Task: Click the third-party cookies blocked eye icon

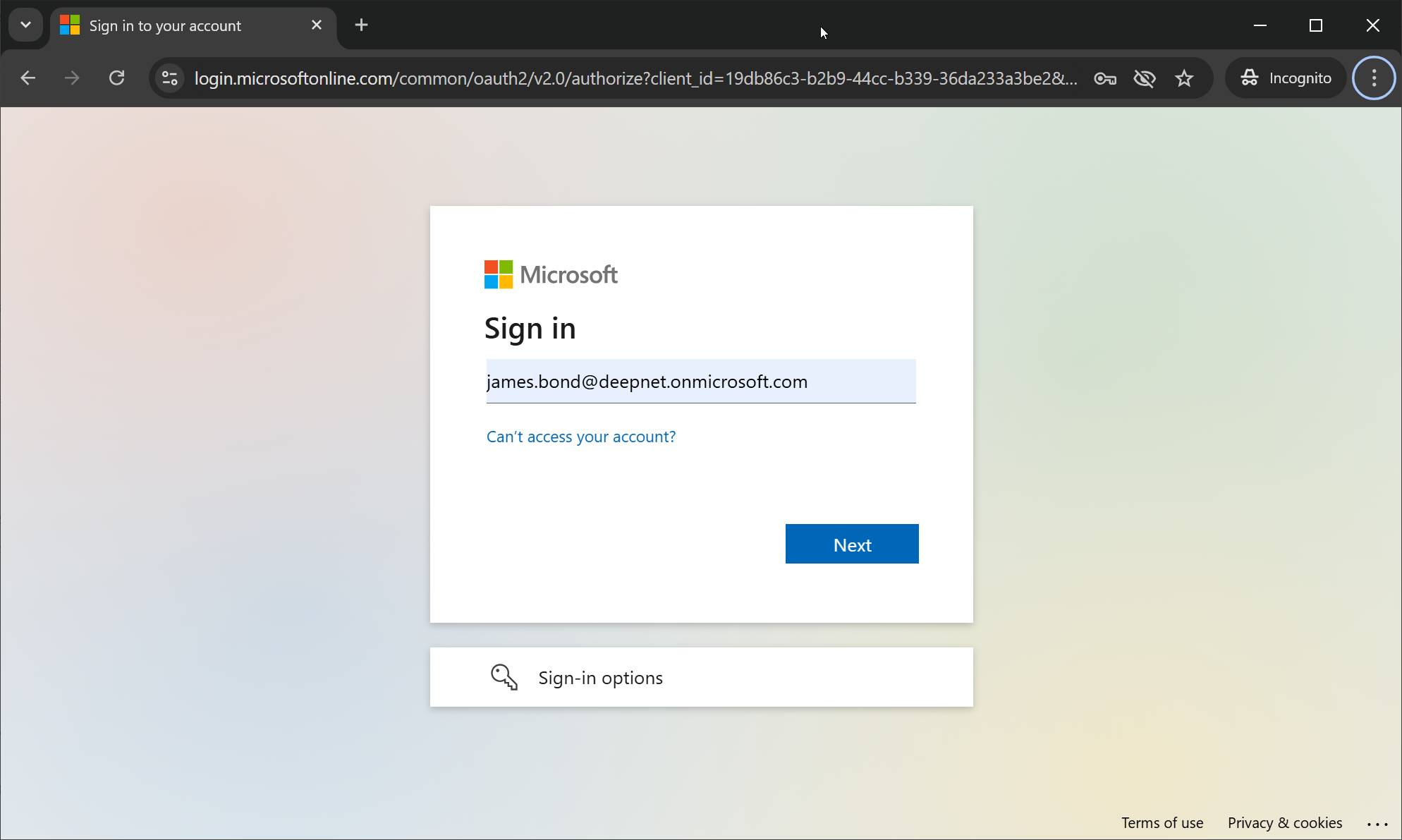Action: [1145, 78]
